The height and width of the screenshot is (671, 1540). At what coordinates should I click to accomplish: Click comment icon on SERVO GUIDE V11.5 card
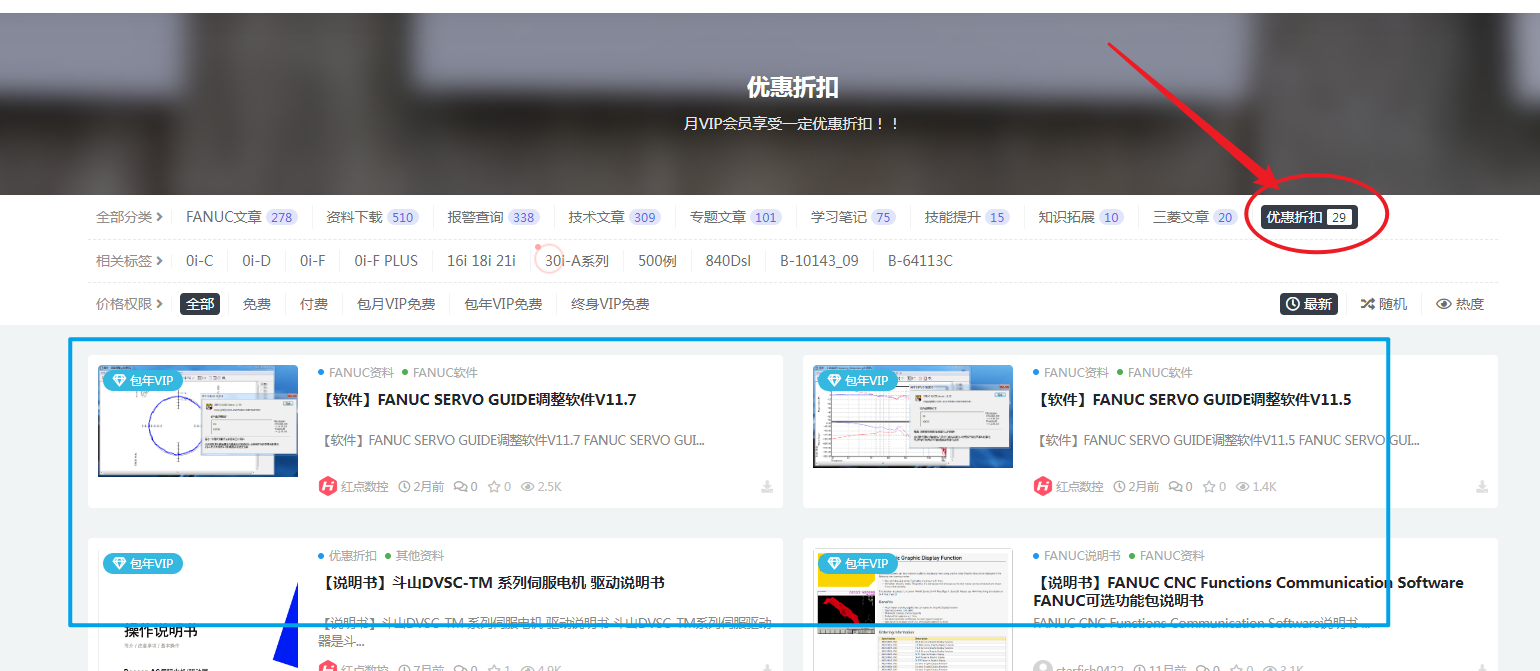click(x=1175, y=487)
